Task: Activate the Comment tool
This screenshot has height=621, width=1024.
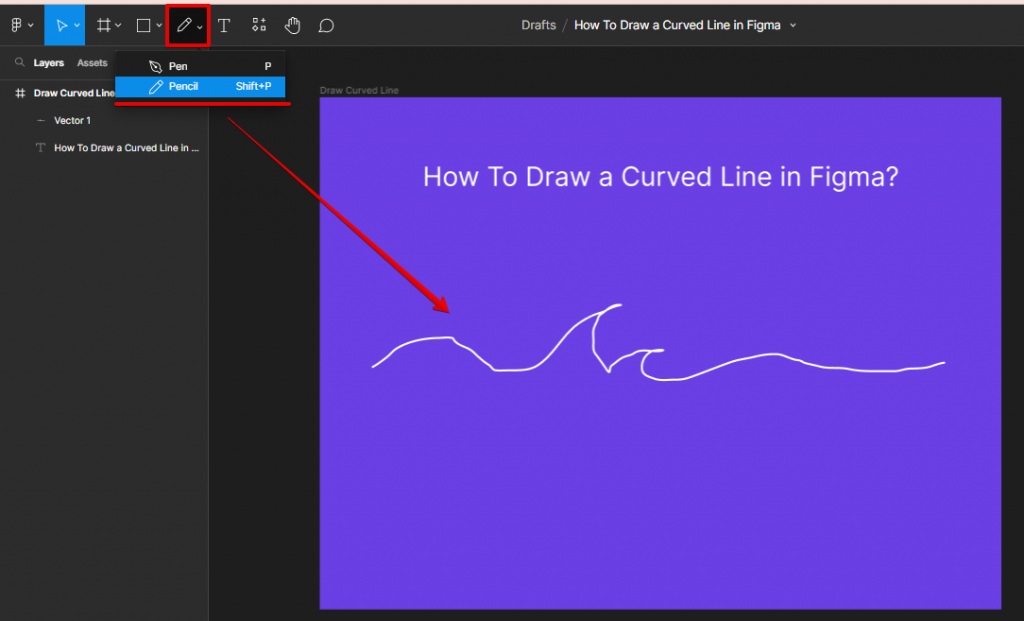Action: click(x=325, y=24)
